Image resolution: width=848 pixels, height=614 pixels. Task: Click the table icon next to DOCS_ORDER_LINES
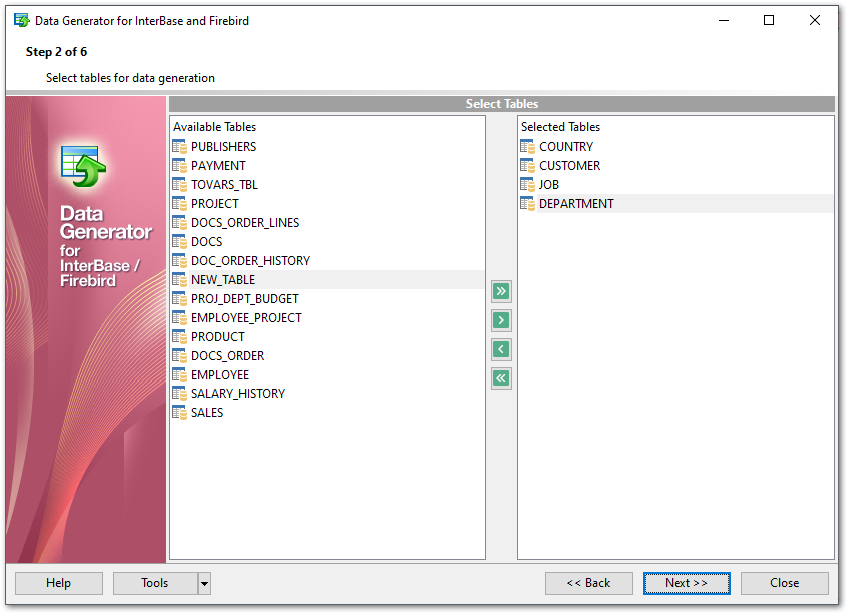click(179, 222)
